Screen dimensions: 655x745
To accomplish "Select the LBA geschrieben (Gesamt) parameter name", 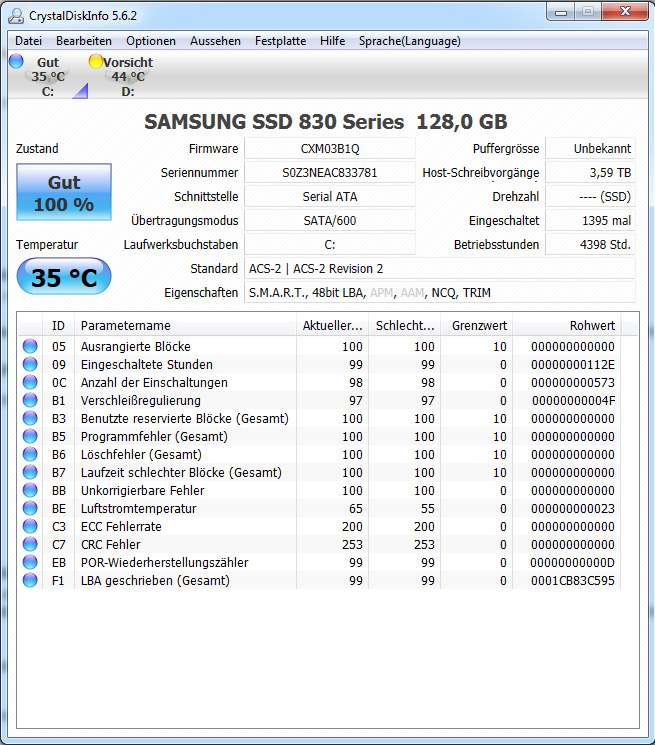I will pyautogui.click(x=155, y=581).
